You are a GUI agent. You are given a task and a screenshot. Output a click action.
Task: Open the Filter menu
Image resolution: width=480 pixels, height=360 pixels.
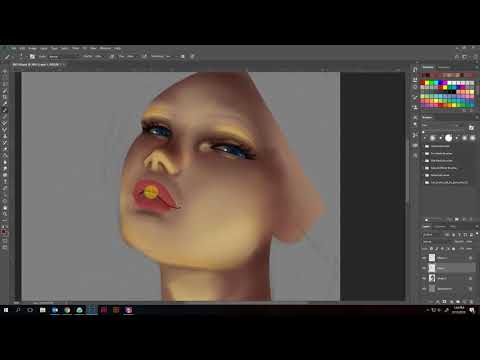click(x=76, y=48)
